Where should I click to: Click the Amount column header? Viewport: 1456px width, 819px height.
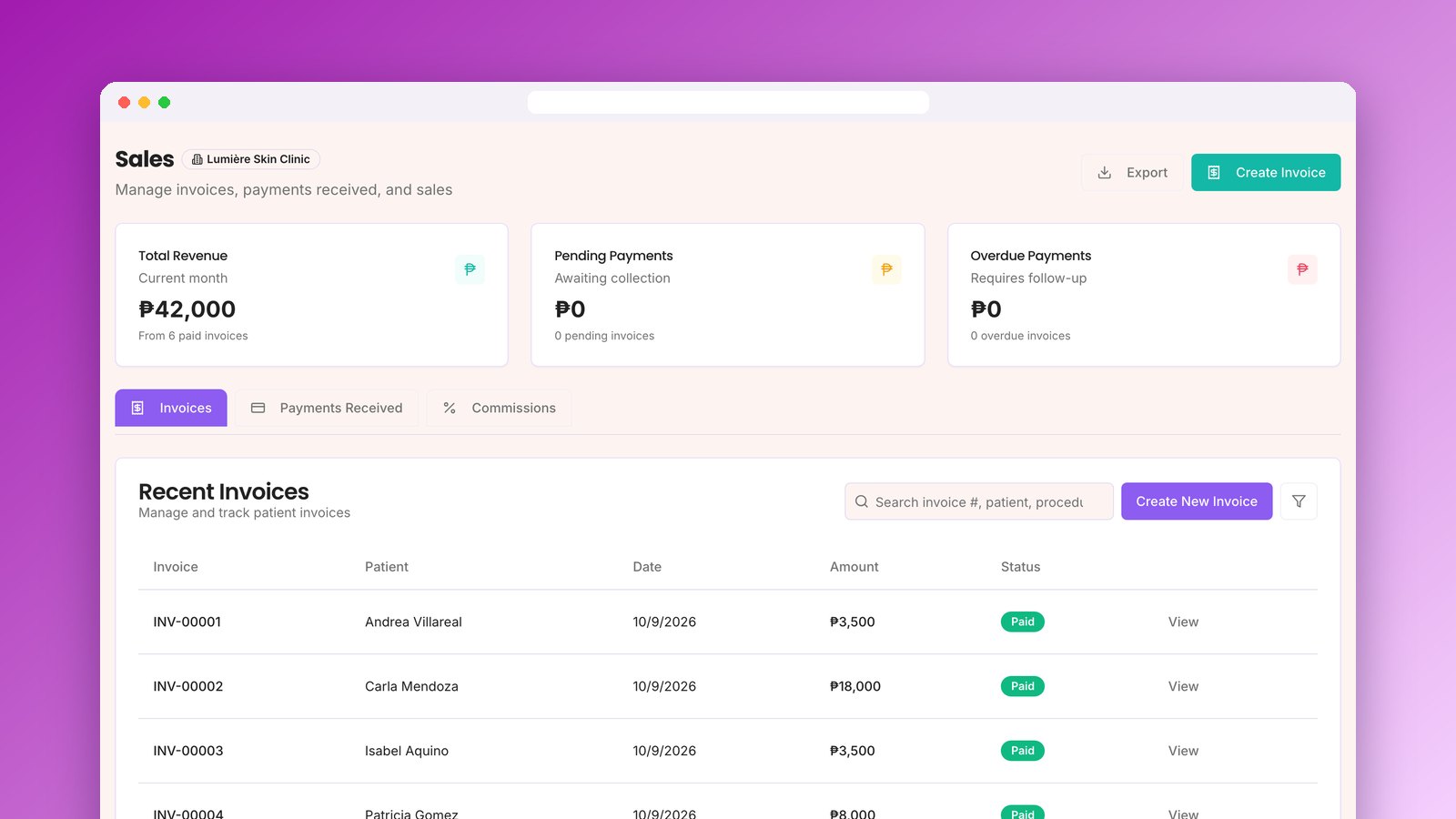point(854,567)
